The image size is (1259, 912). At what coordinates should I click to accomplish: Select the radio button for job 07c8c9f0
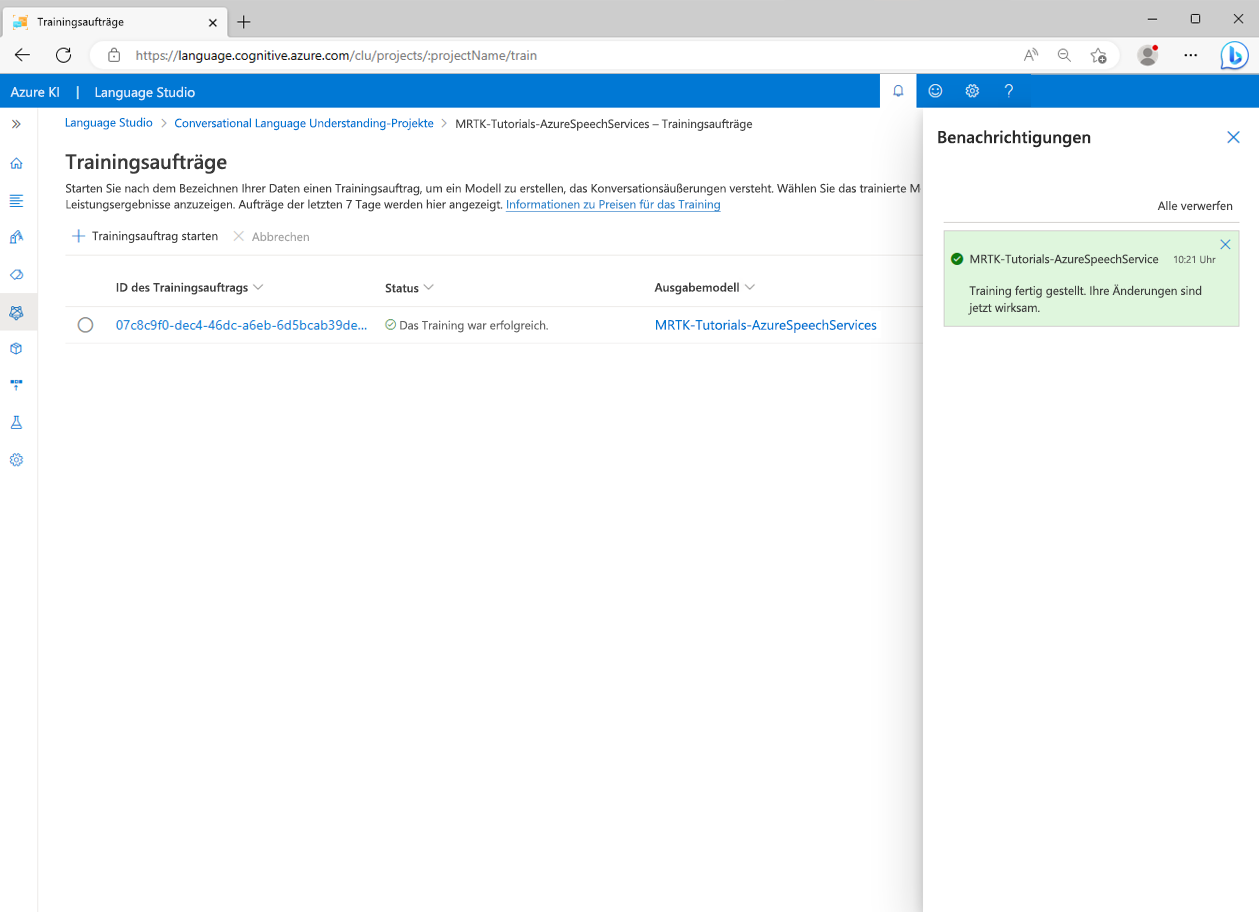pyautogui.click(x=85, y=325)
